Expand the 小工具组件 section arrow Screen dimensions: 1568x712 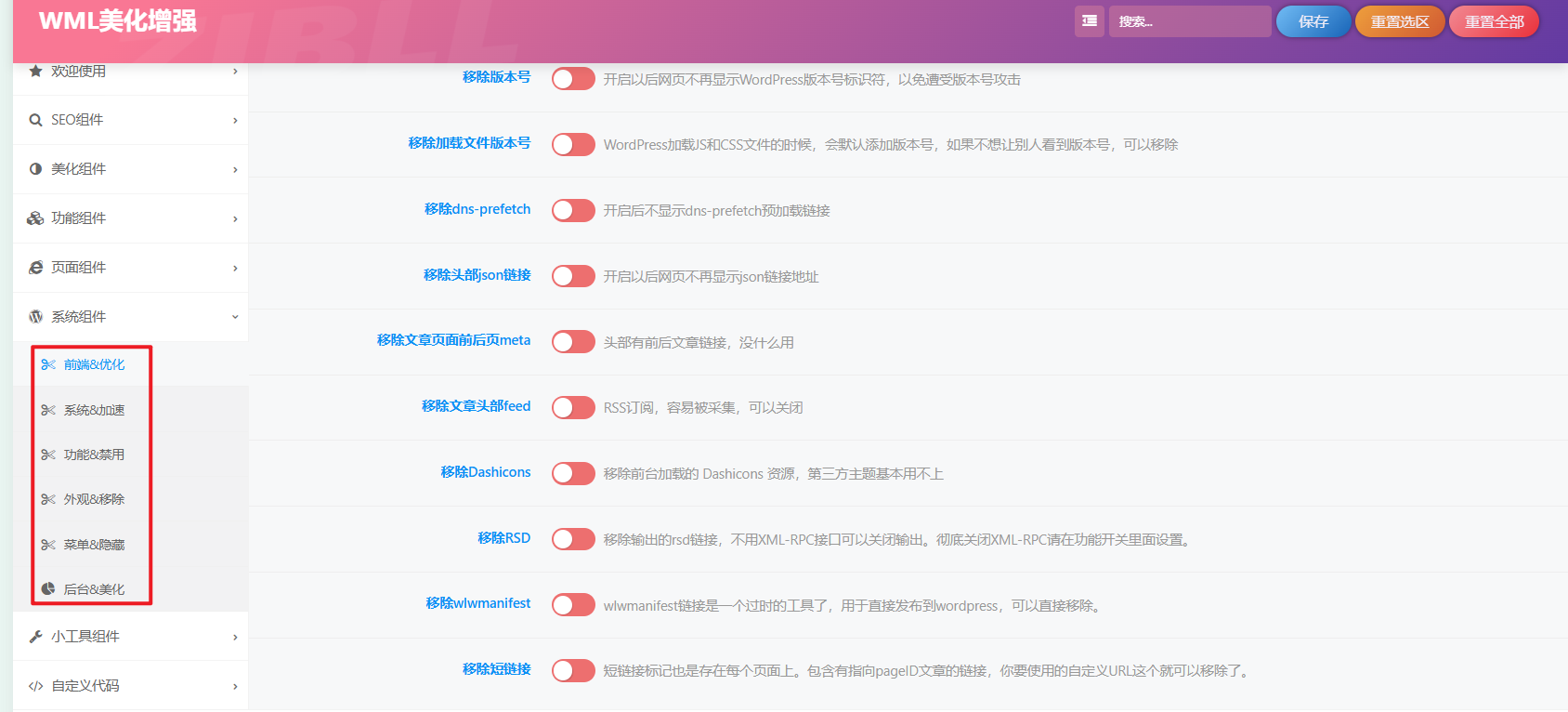pyautogui.click(x=235, y=637)
